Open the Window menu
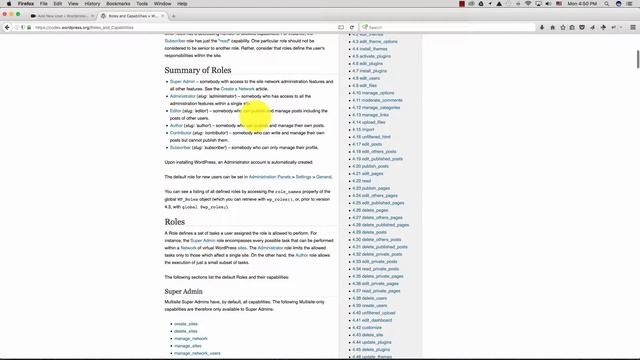640x360 pixels. (162, 4)
